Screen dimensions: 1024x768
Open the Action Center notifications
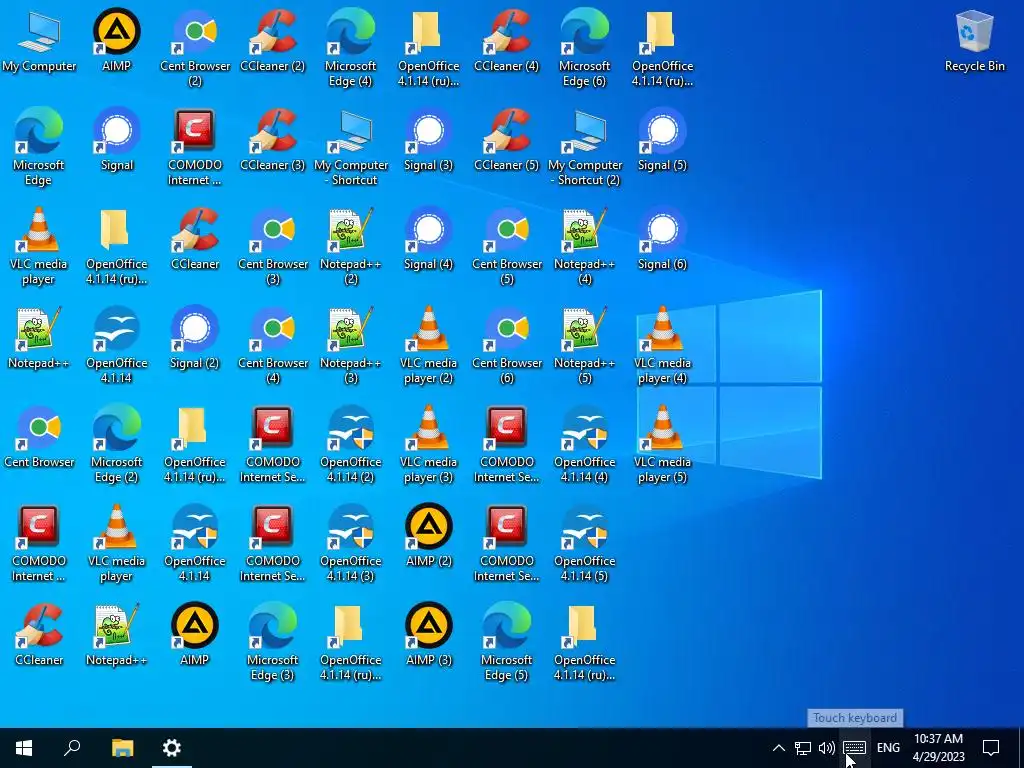click(991, 748)
